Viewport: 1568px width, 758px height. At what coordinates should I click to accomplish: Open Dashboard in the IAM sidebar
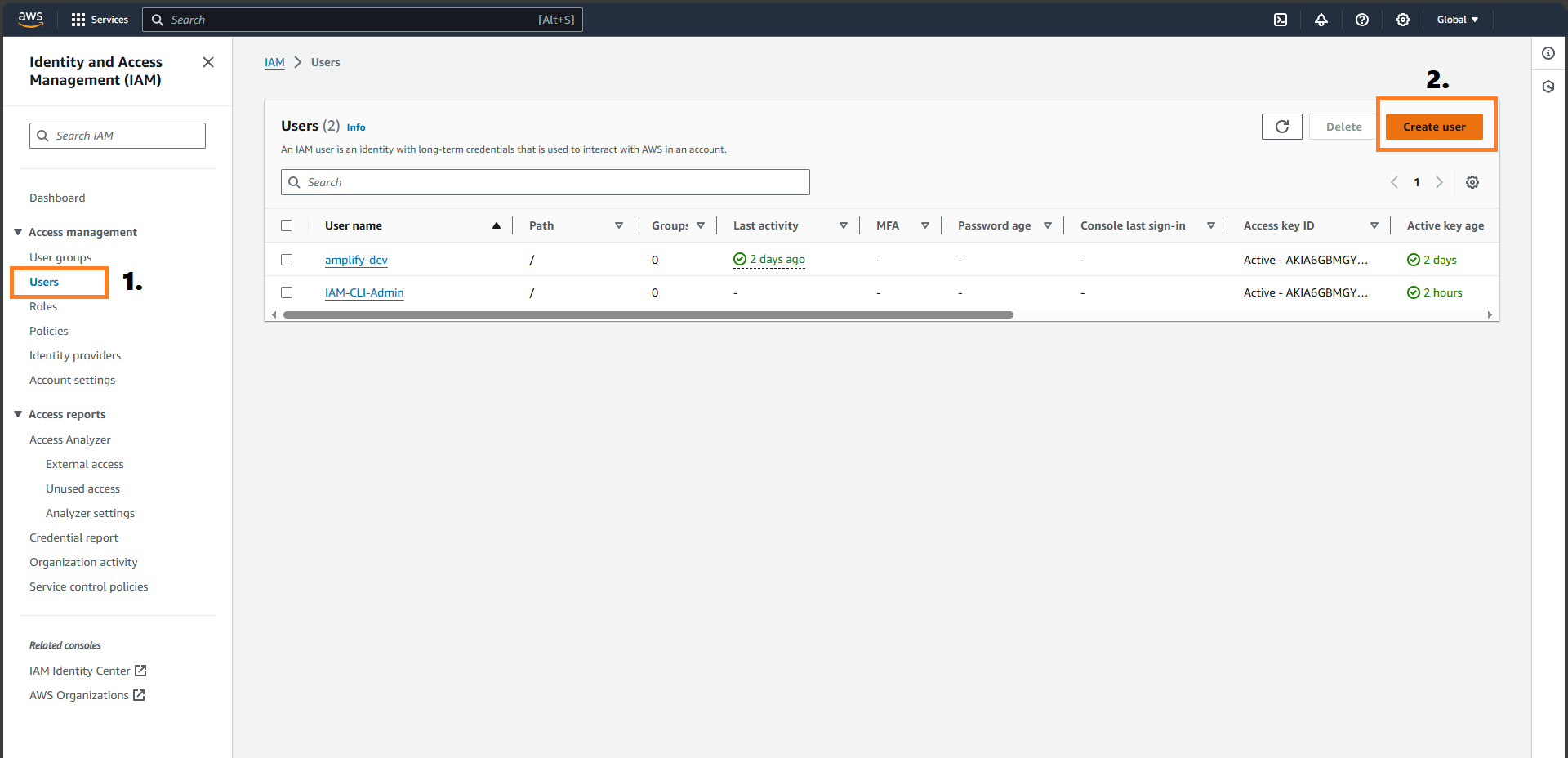[x=57, y=198]
